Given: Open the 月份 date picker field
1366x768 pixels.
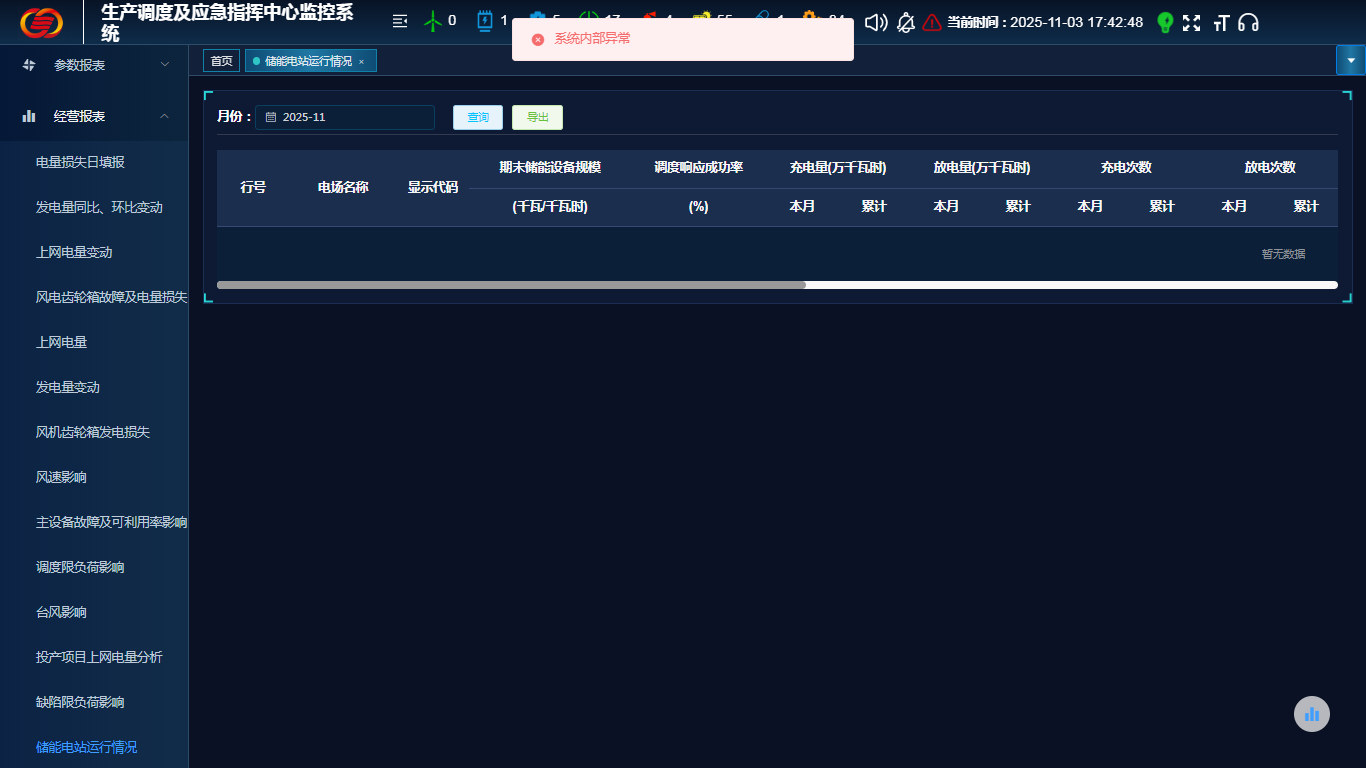Looking at the screenshot, I should 345,117.
